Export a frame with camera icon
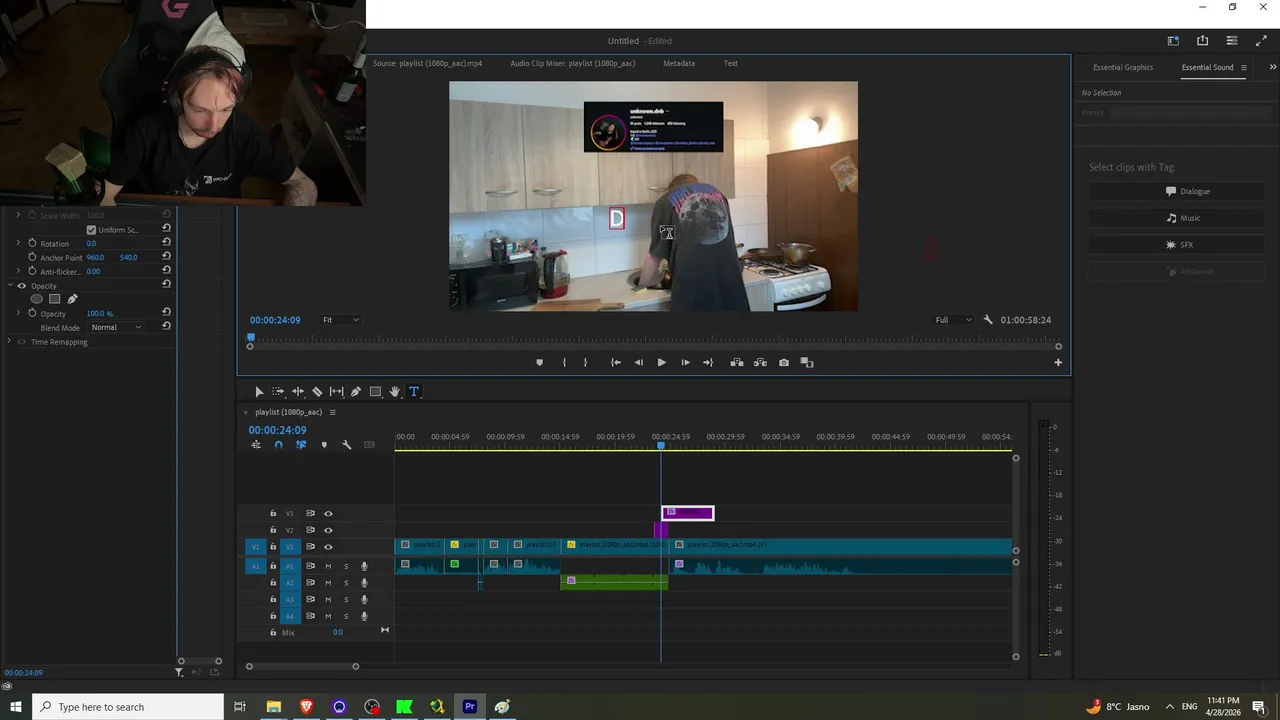The width and height of the screenshot is (1280, 720). pyautogui.click(x=784, y=363)
